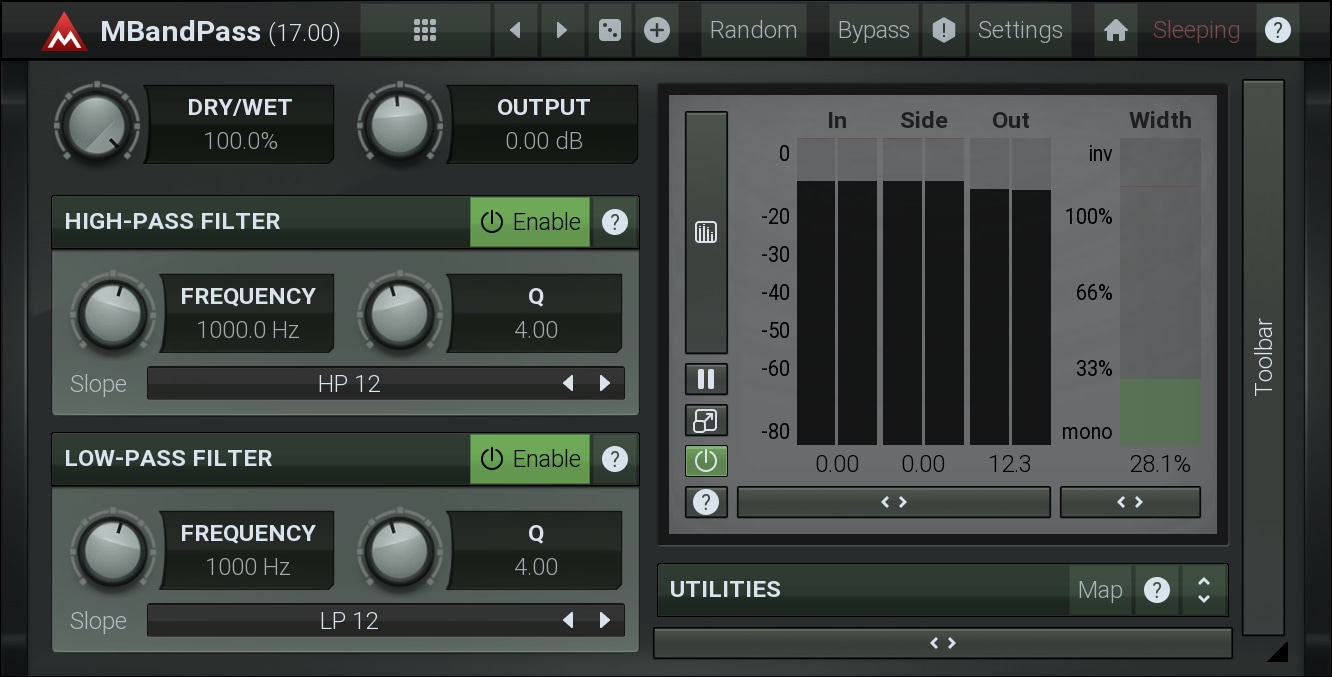The width and height of the screenshot is (1332, 677).
Task: Toggle the meter power button
Action: [x=706, y=461]
